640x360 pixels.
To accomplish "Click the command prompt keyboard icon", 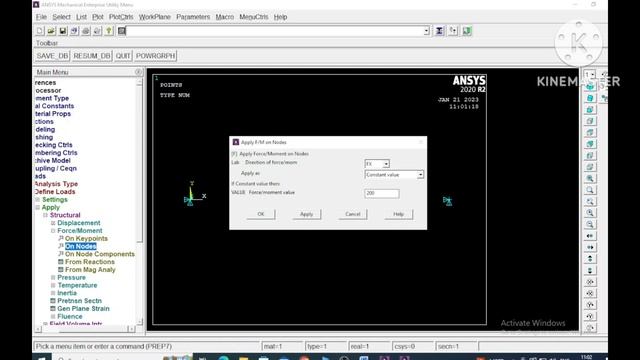I will 122,31.
